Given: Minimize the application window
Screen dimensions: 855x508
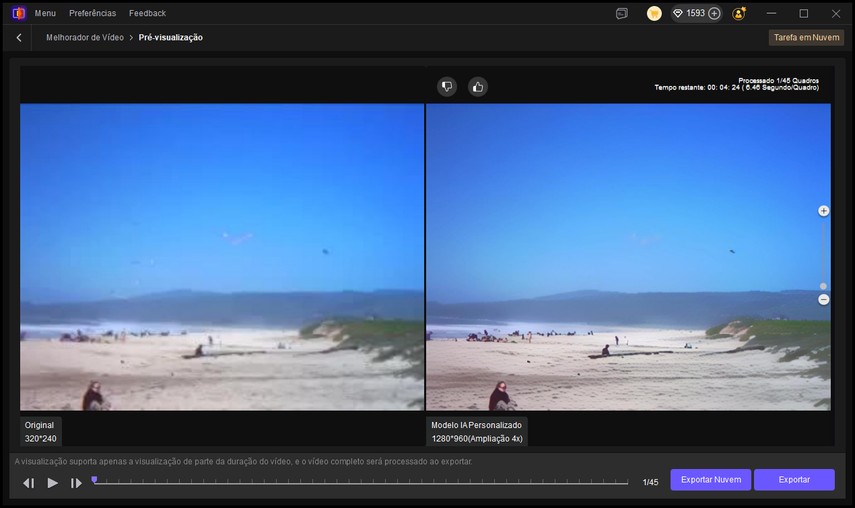Looking at the screenshot, I should 771,13.
